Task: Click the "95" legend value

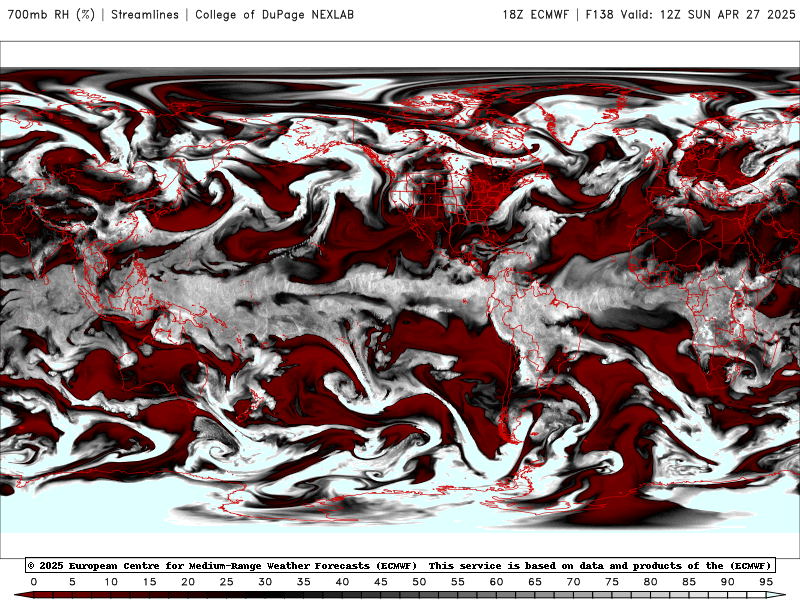Action: click(x=766, y=582)
